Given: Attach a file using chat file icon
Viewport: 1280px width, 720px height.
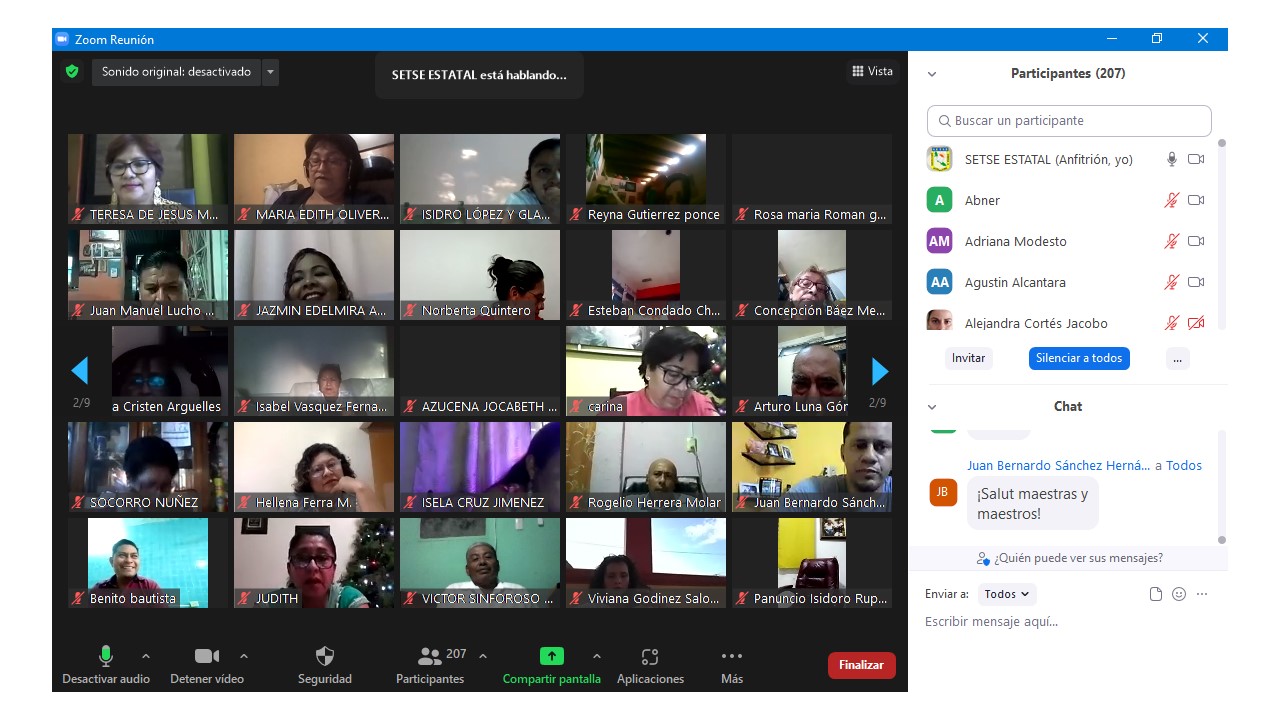Looking at the screenshot, I should point(1156,594).
